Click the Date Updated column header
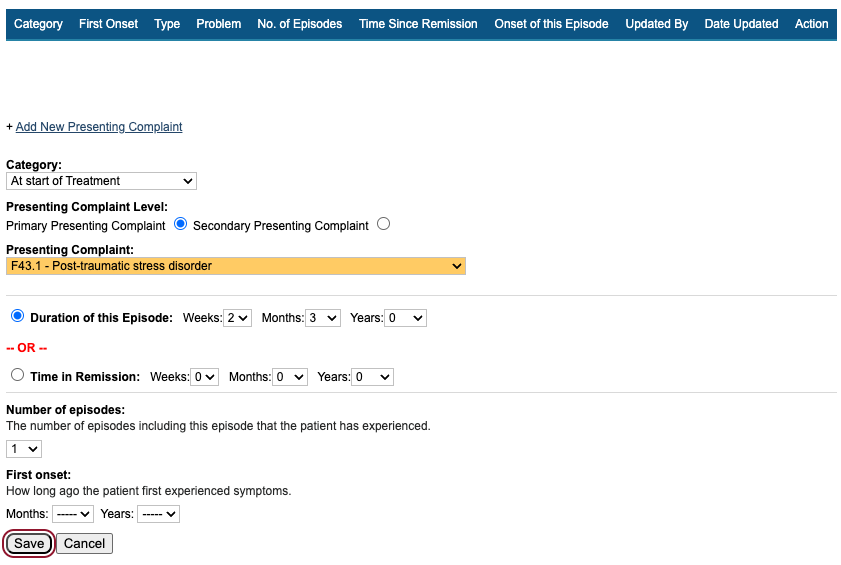 pyautogui.click(x=741, y=24)
